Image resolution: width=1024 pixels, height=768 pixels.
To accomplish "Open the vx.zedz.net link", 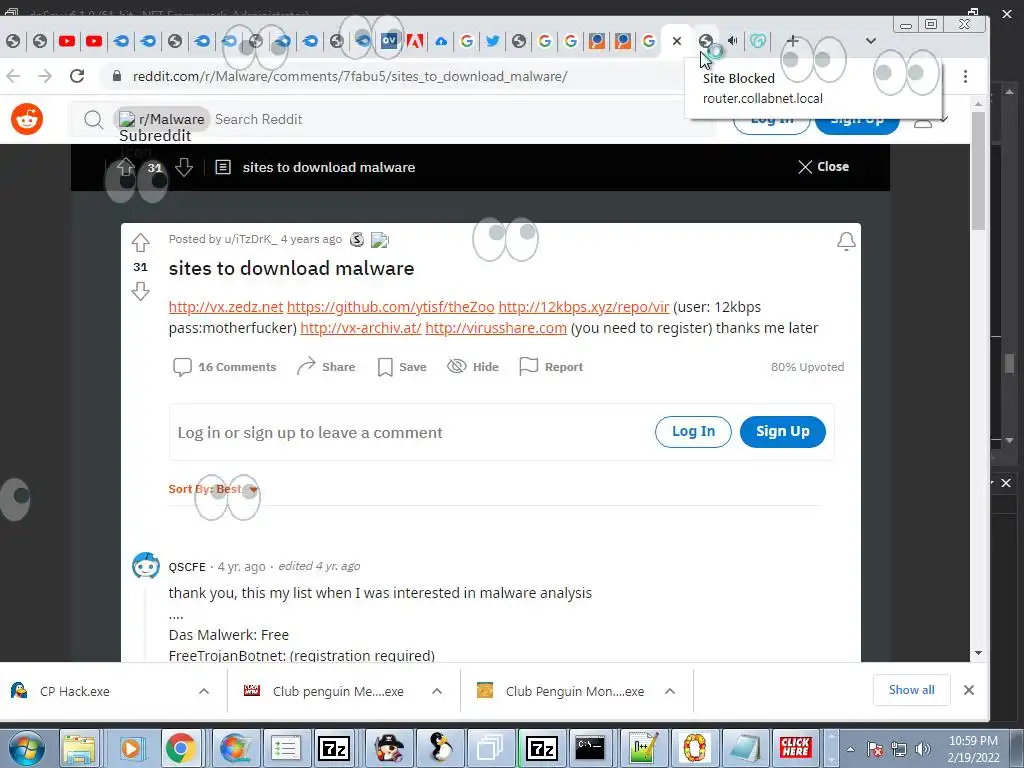I will [x=226, y=307].
